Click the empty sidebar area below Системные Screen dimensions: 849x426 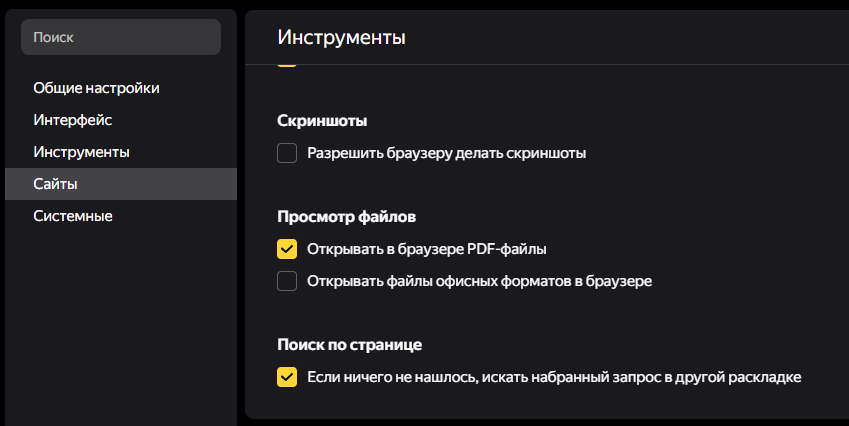120,320
